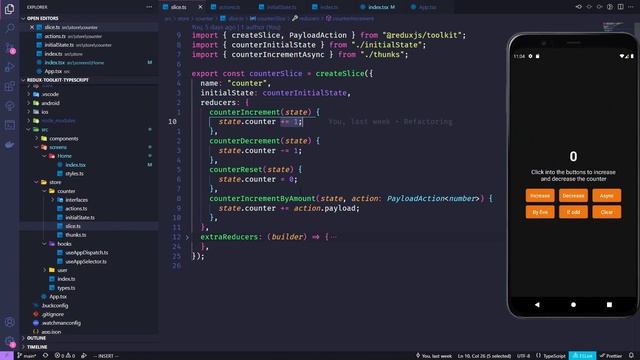The width and height of the screenshot is (640, 360).
Task: Open editor more actions ellipsis menu
Action: [631, 7]
